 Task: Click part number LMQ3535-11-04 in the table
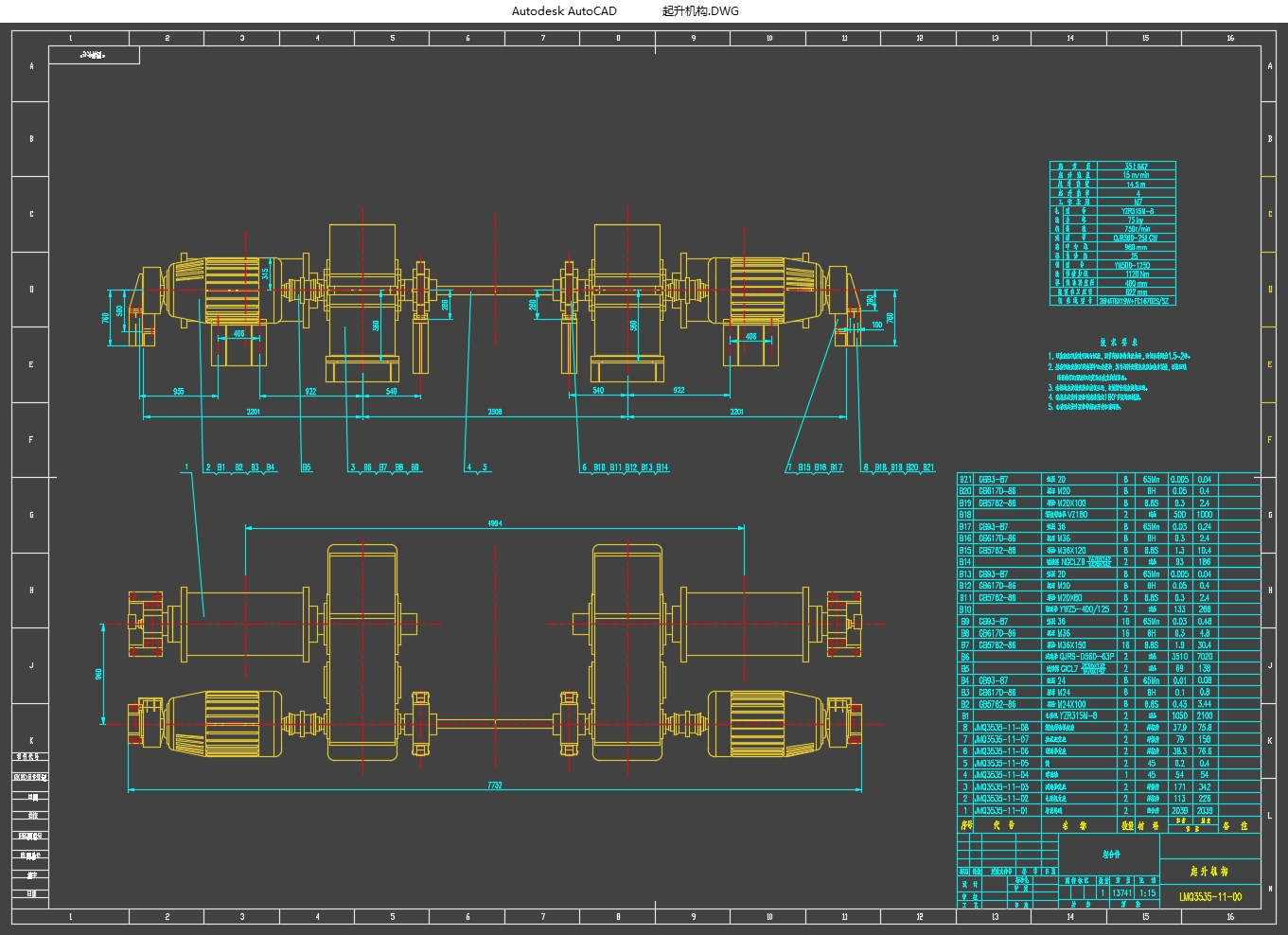(1001, 773)
